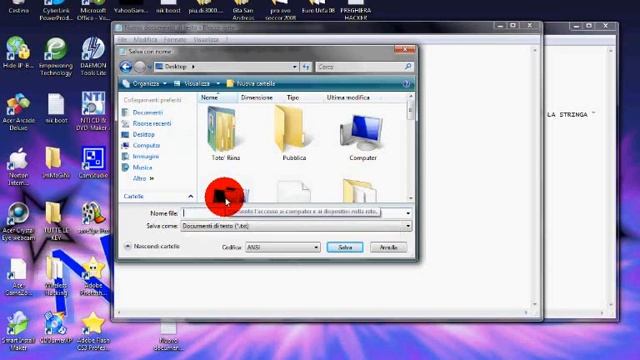Image resolution: width=640 pixels, height=360 pixels.
Task: Open CamStudio desktop shortcut
Action: click(93, 162)
